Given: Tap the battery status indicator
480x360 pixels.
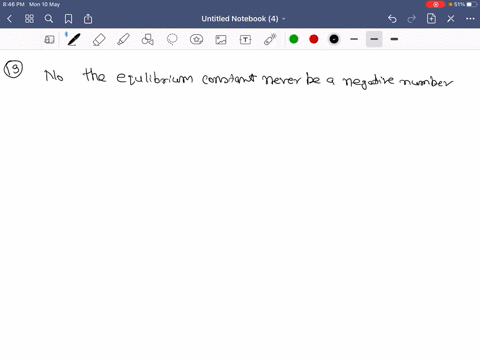Looking at the screenshot, I should pyautogui.click(x=472, y=4).
